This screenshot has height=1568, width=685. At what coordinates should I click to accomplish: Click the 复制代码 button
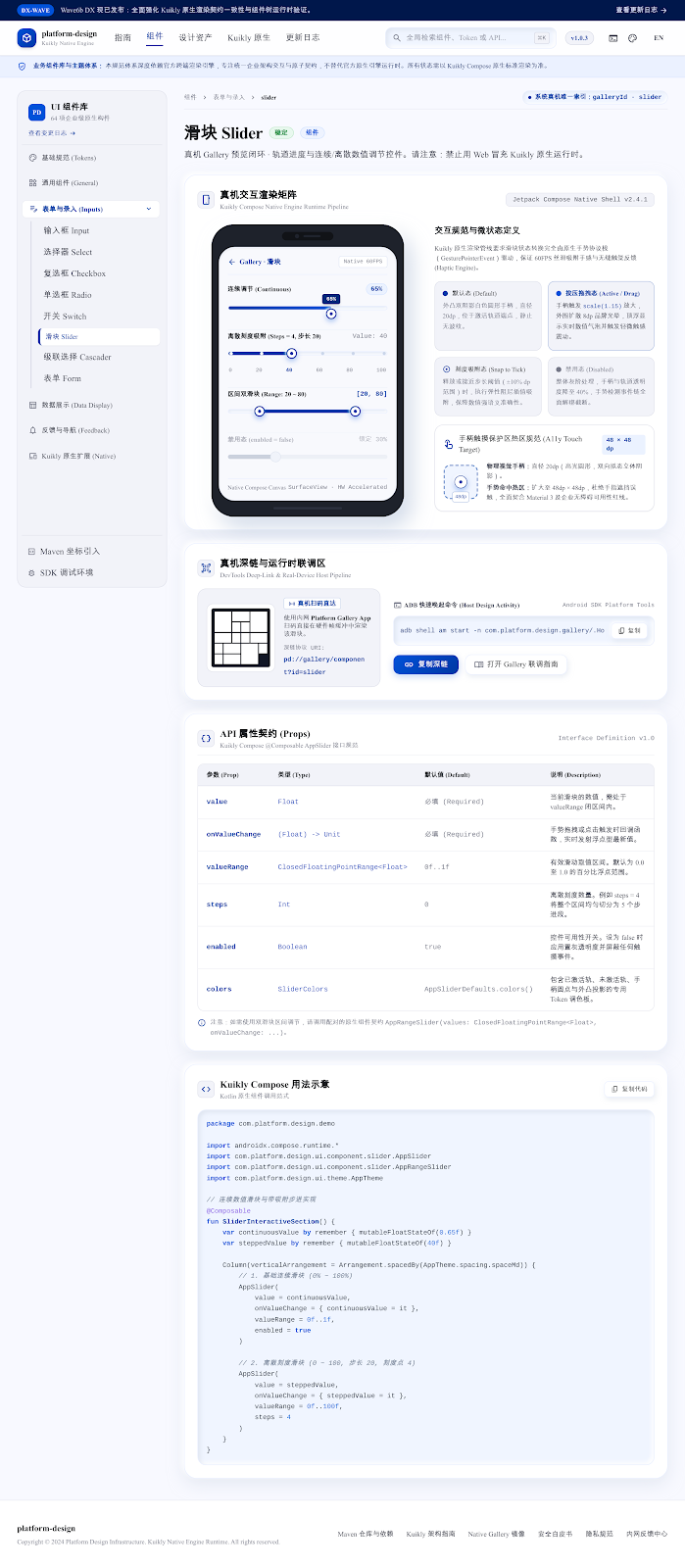pyautogui.click(x=628, y=1089)
